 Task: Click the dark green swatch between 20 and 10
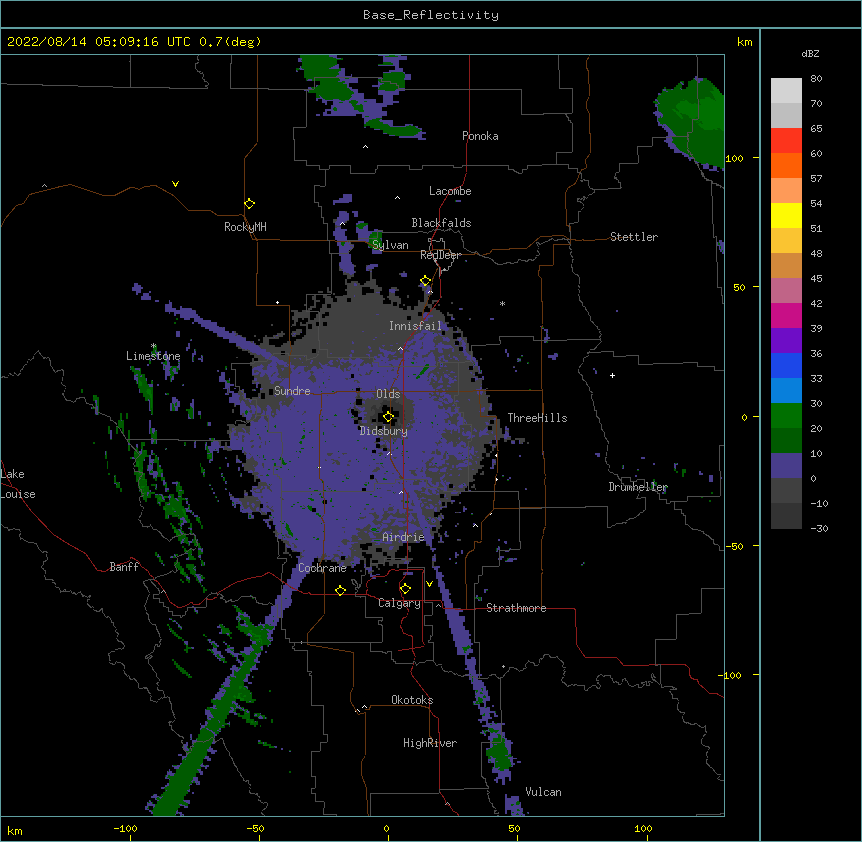pyautogui.click(x=786, y=440)
